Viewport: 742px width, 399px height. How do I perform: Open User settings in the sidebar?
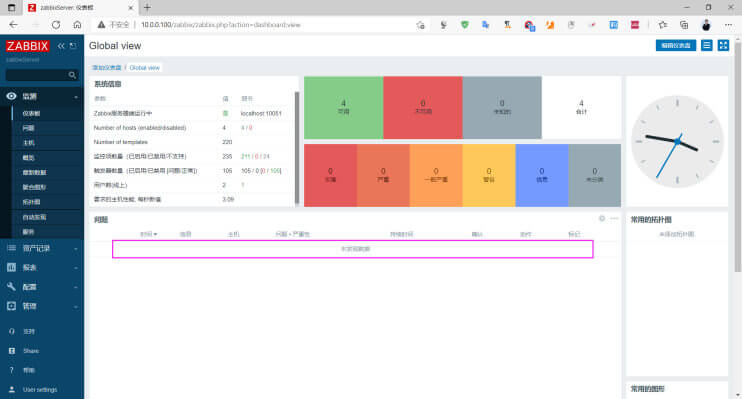(x=40, y=390)
